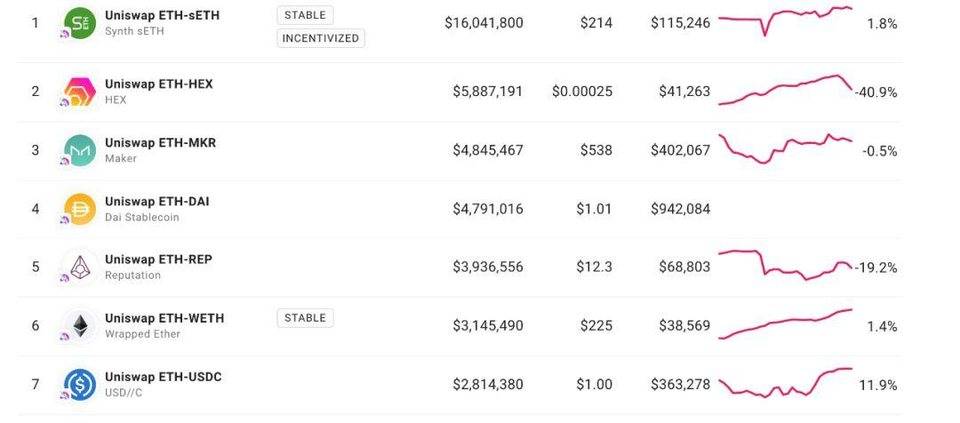
Task: Click the yellow Dai Stablecoin icon
Action: [x=80, y=209]
